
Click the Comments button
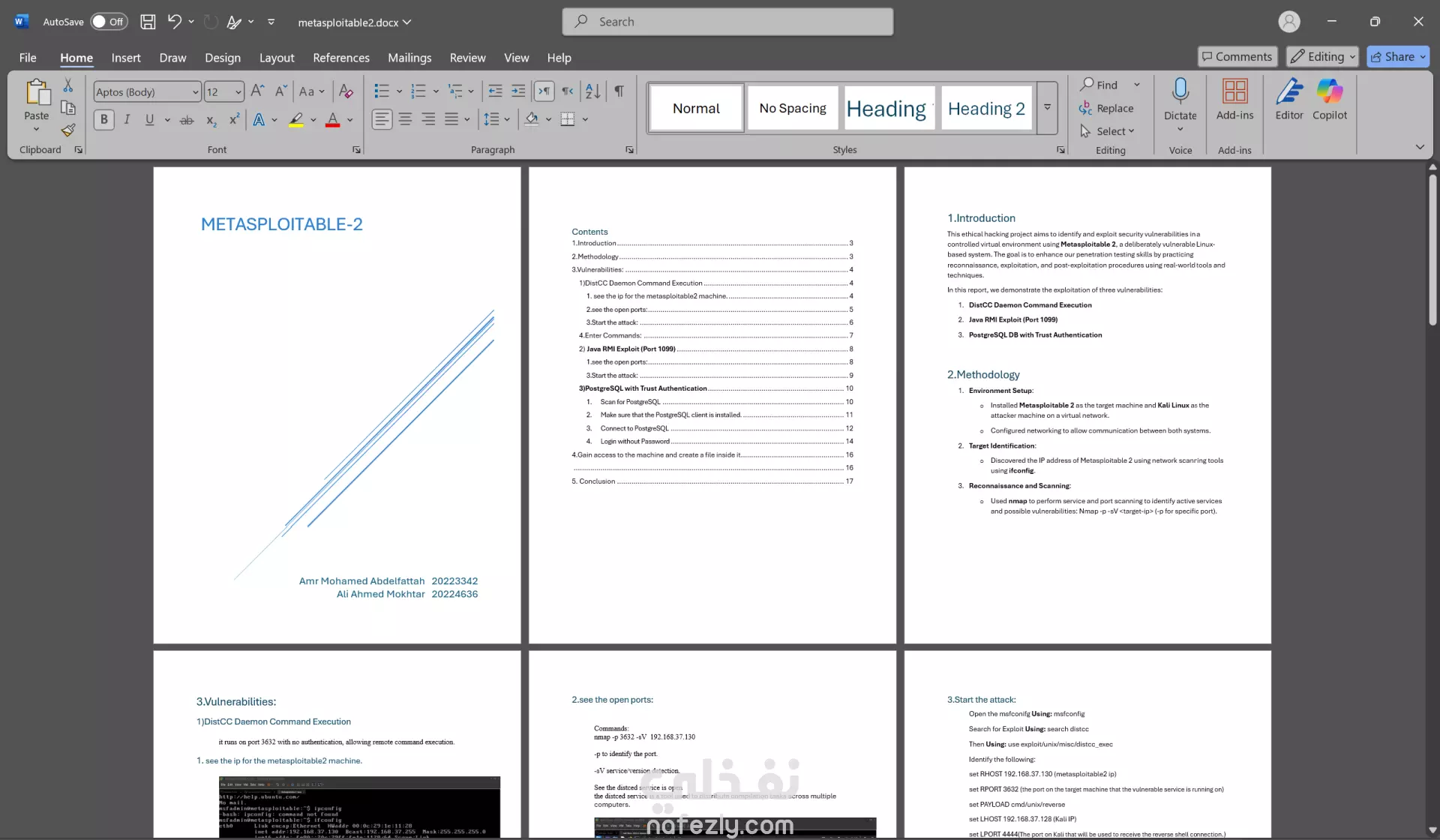click(1237, 57)
